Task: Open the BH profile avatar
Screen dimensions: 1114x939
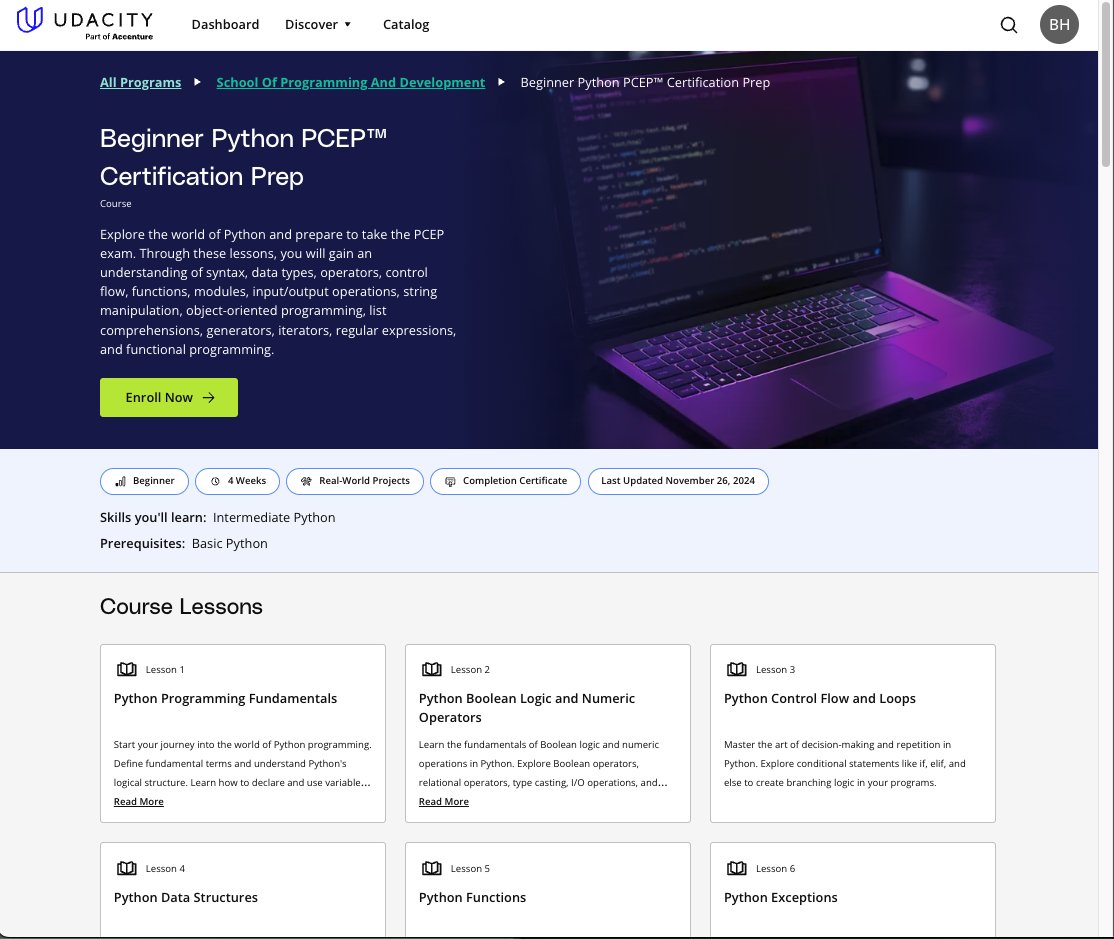Action: 1059,24
